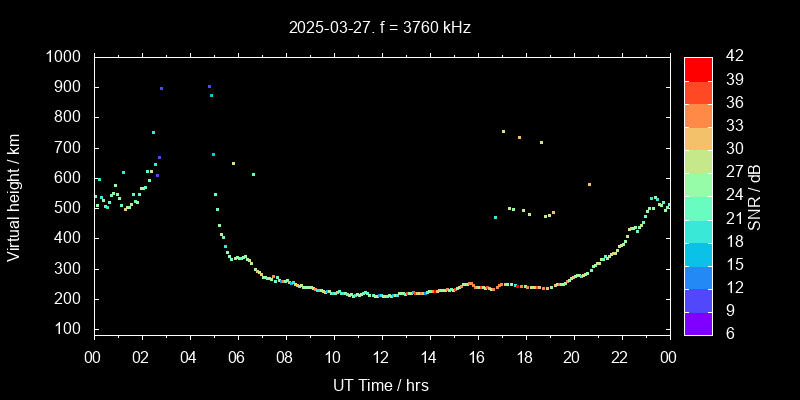Click the "06" tick on UT time axis

[x=237, y=357]
